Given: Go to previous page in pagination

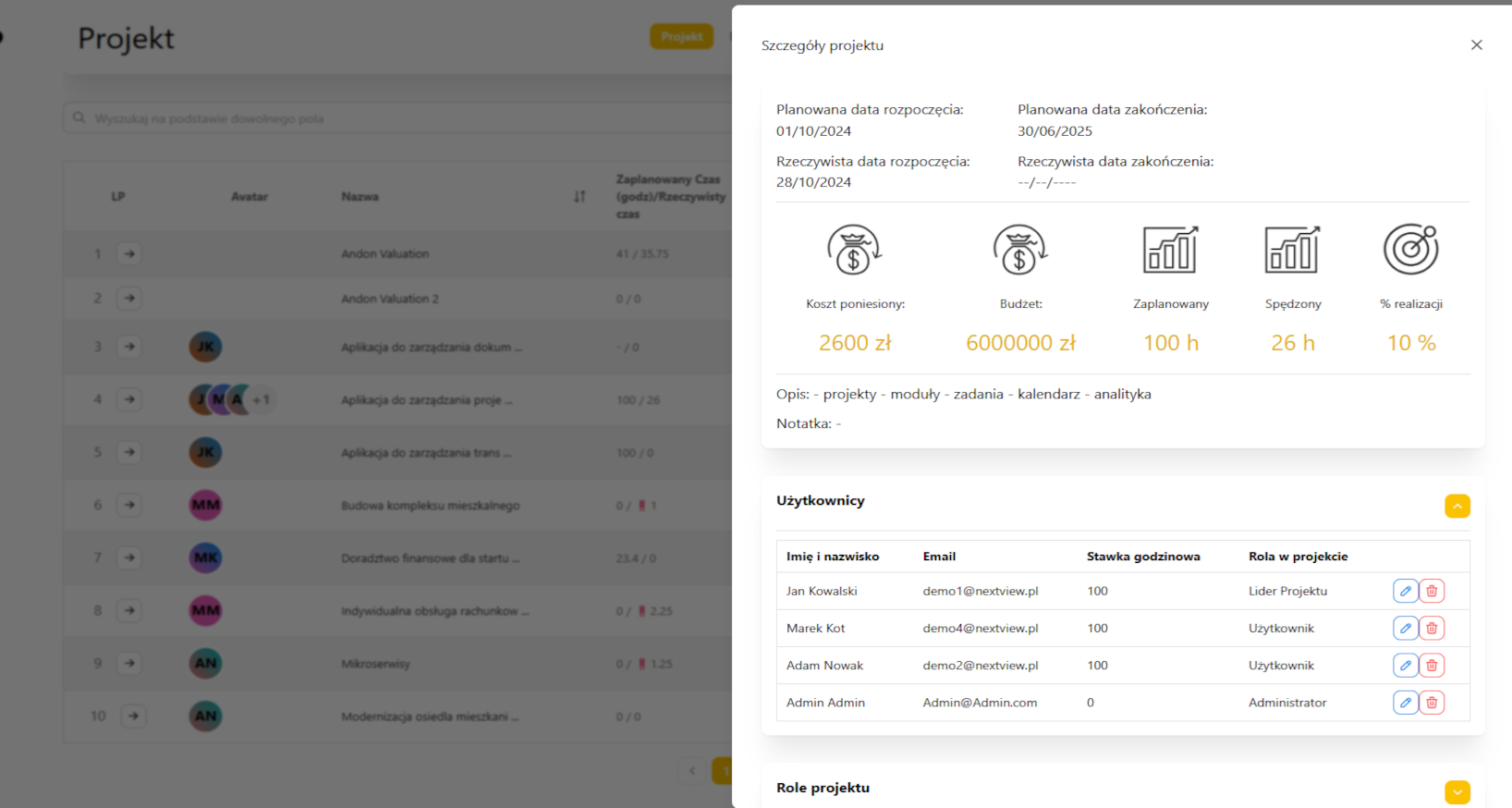Looking at the screenshot, I should tap(691, 770).
